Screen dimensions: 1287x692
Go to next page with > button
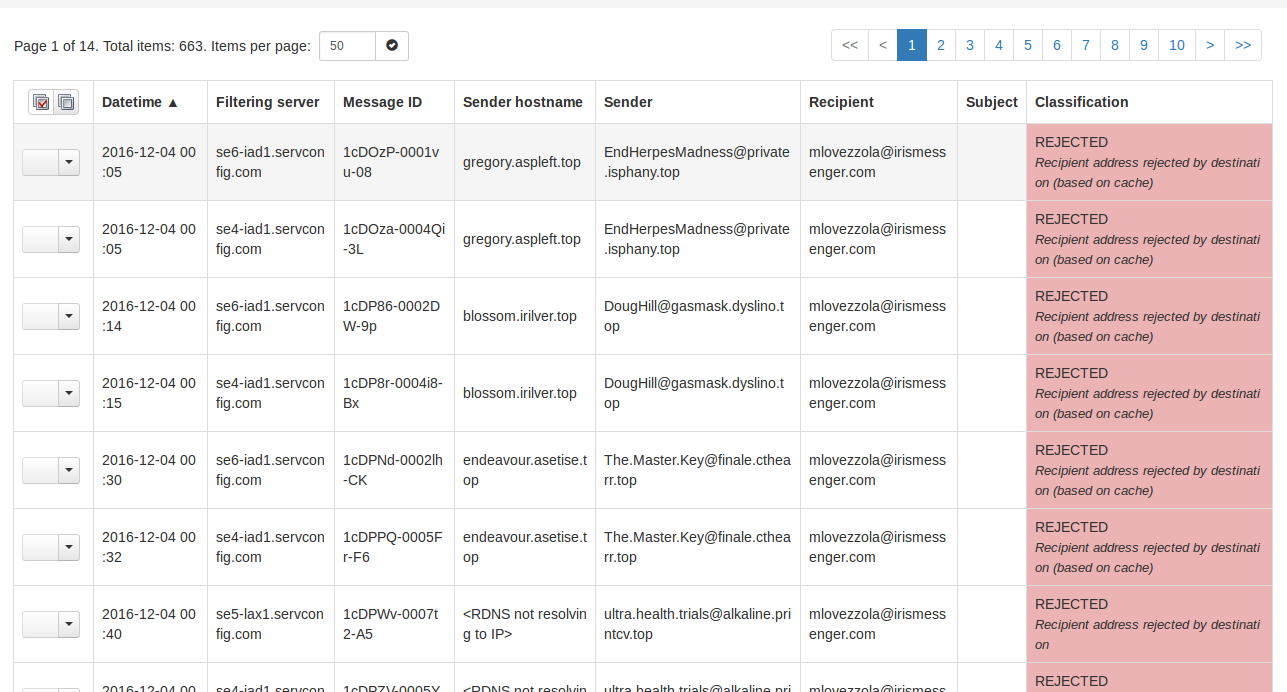(1210, 45)
